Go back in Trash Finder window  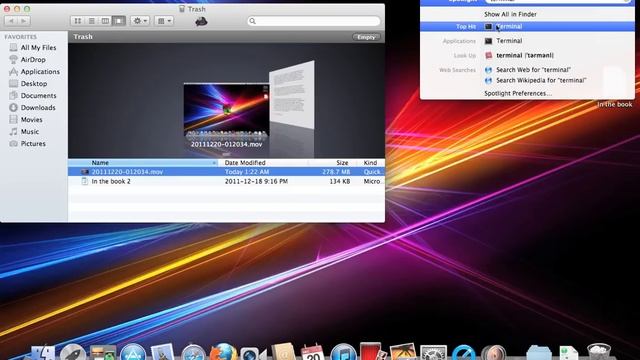[11, 21]
